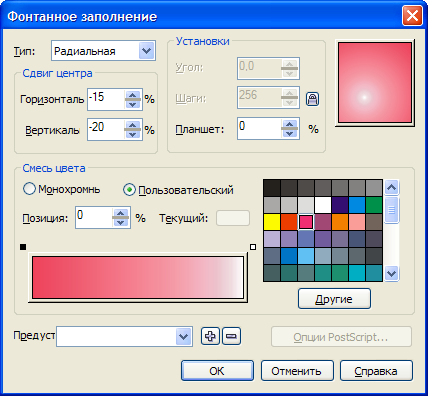Click the gradient color blend bar

(138, 277)
